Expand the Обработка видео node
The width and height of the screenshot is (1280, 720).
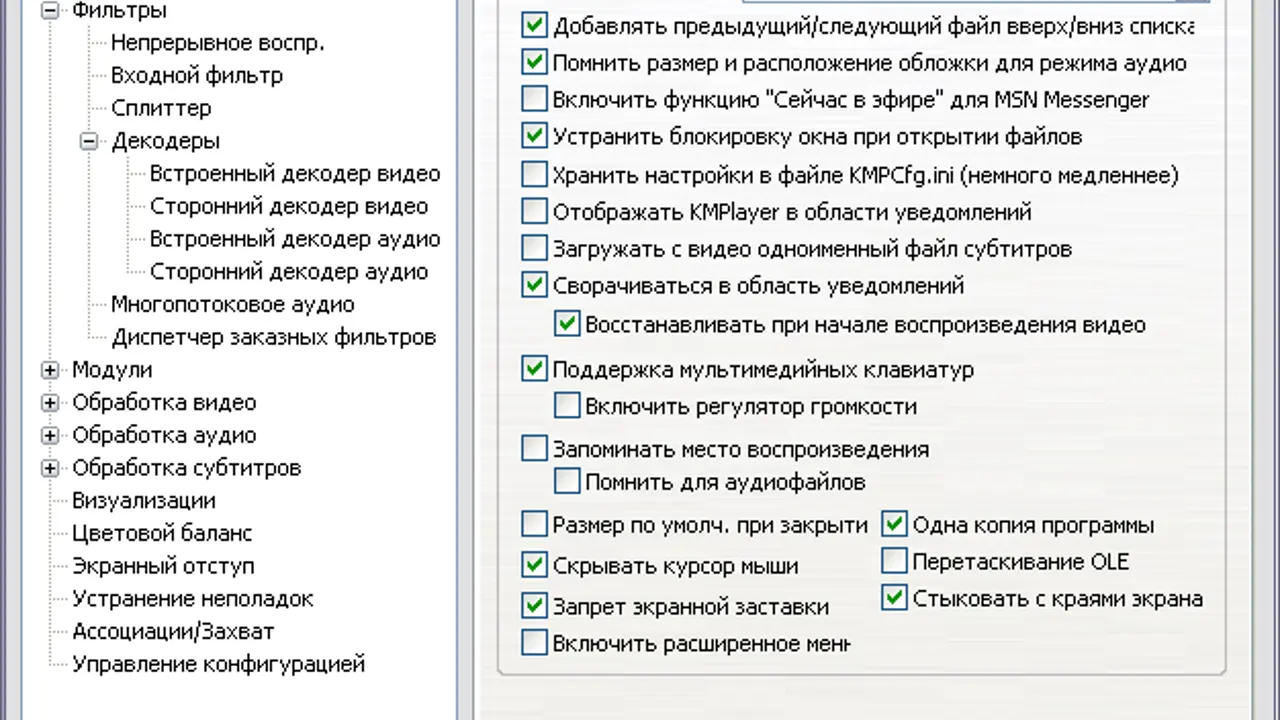tap(50, 403)
